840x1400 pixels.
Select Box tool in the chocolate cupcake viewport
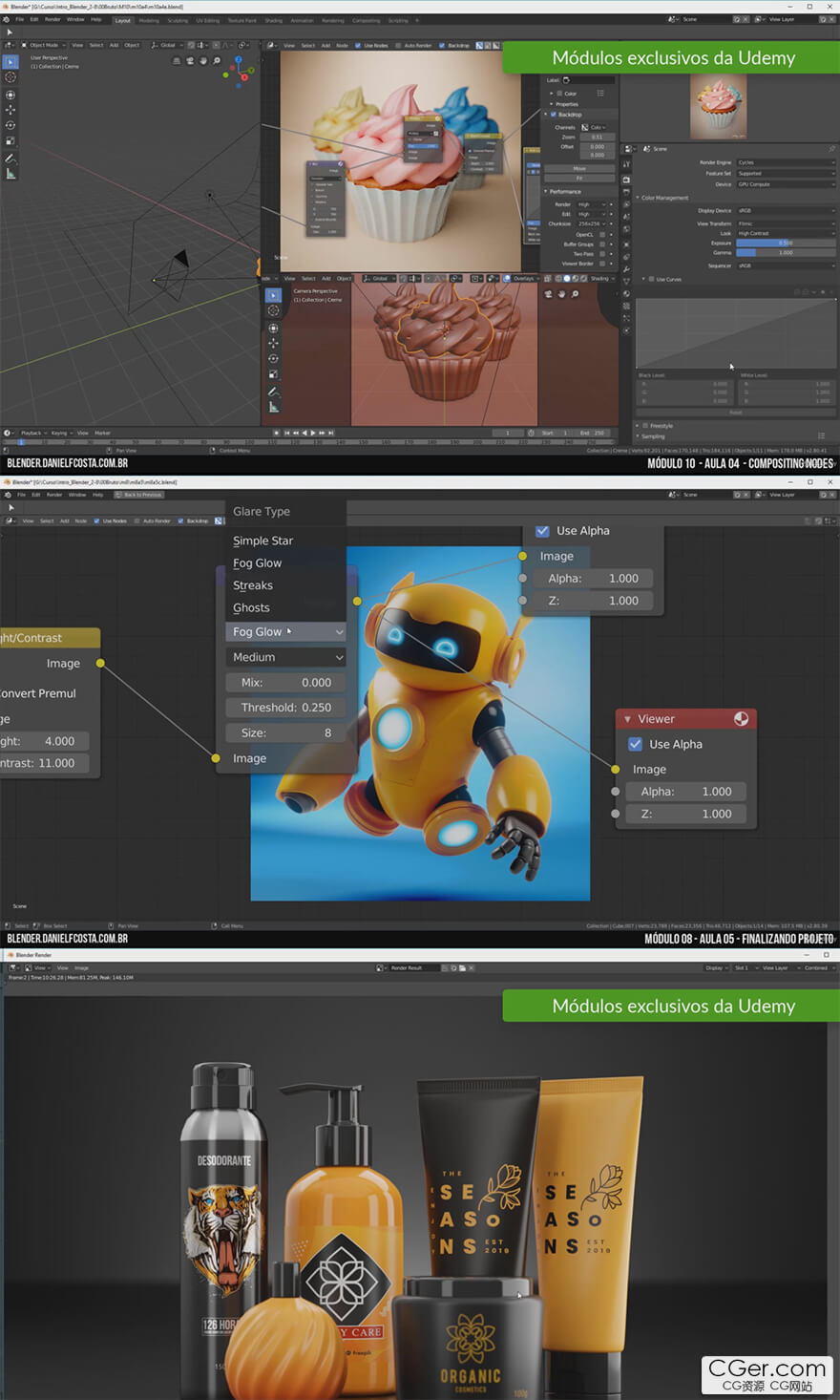pyautogui.click(x=273, y=295)
